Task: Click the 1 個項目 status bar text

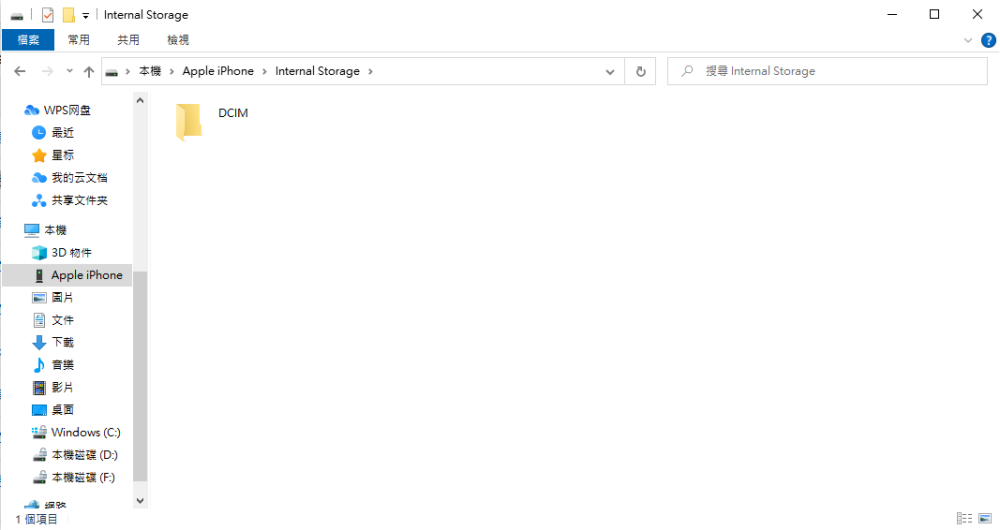Action: [x=36, y=519]
